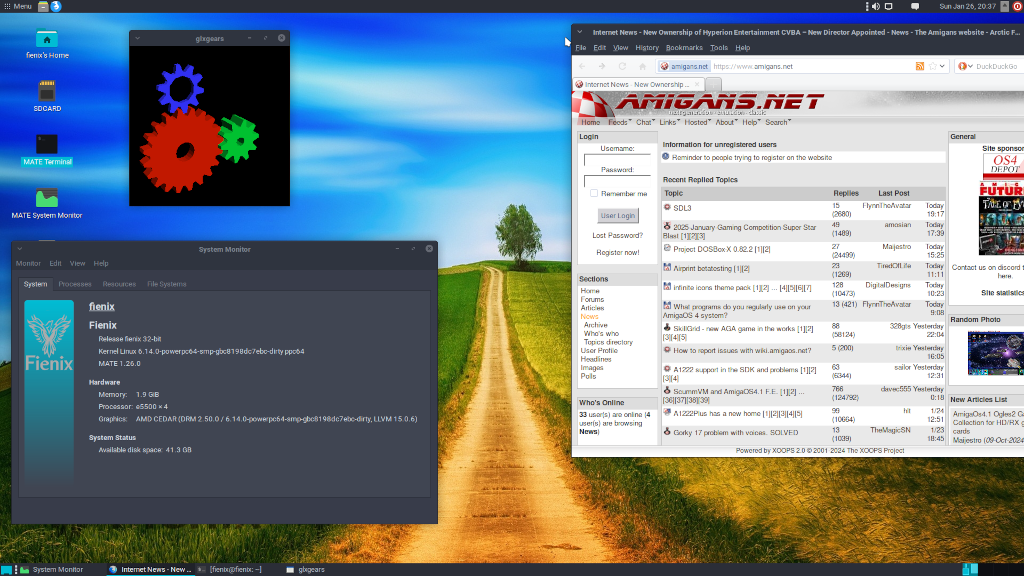Open the volume control in system tray
The height and width of the screenshot is (576, 1024).
click(x=876, y=7)
